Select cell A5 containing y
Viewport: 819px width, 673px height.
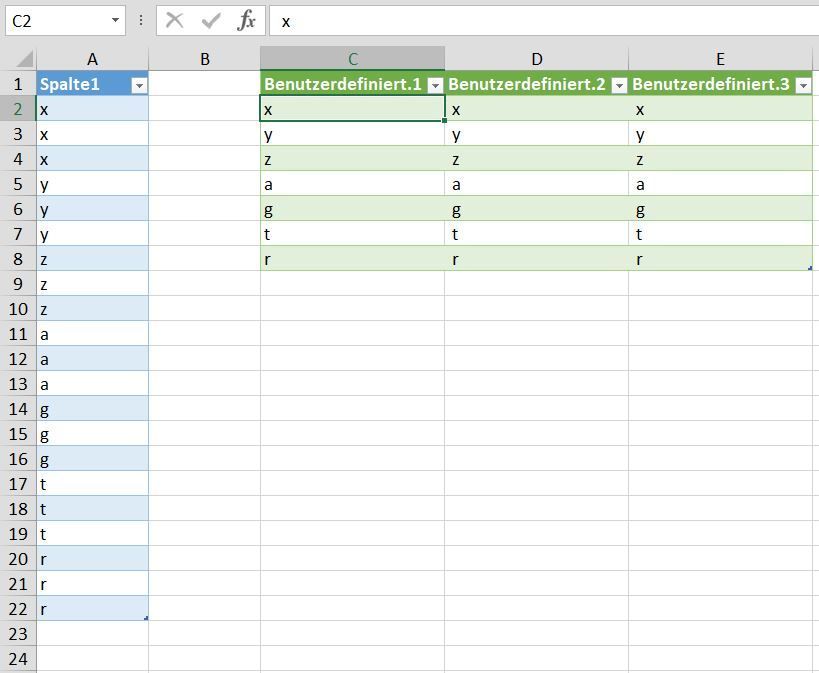(92, 184)
